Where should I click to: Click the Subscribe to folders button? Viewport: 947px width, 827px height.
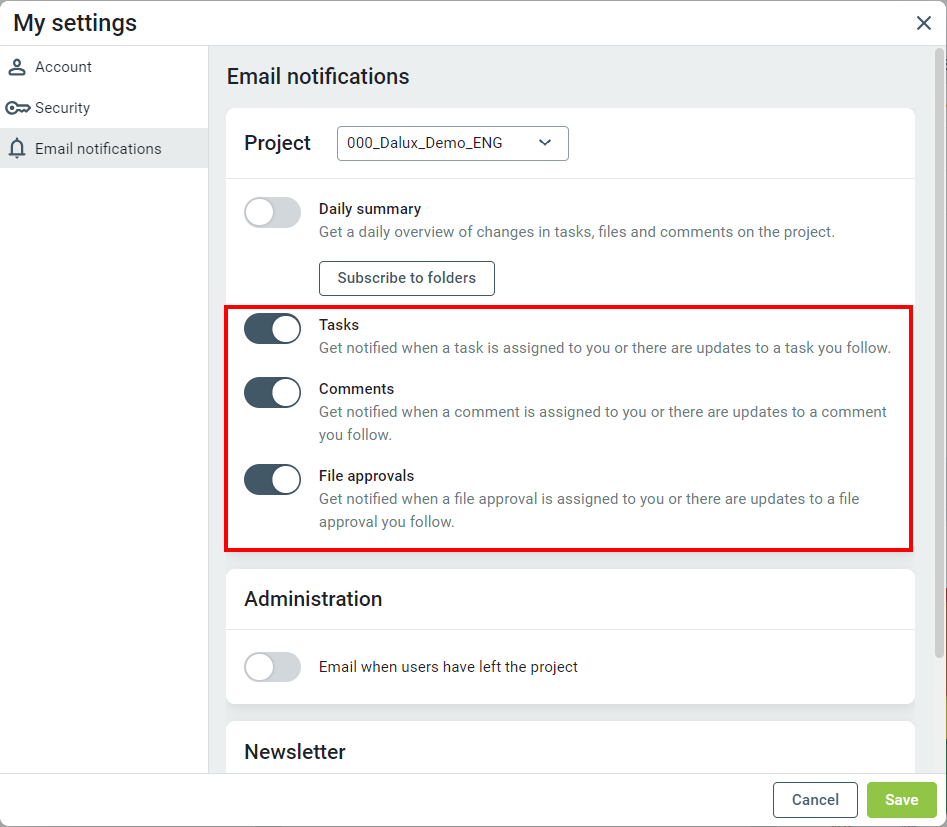pyautogui.click(x=406, y=278)
